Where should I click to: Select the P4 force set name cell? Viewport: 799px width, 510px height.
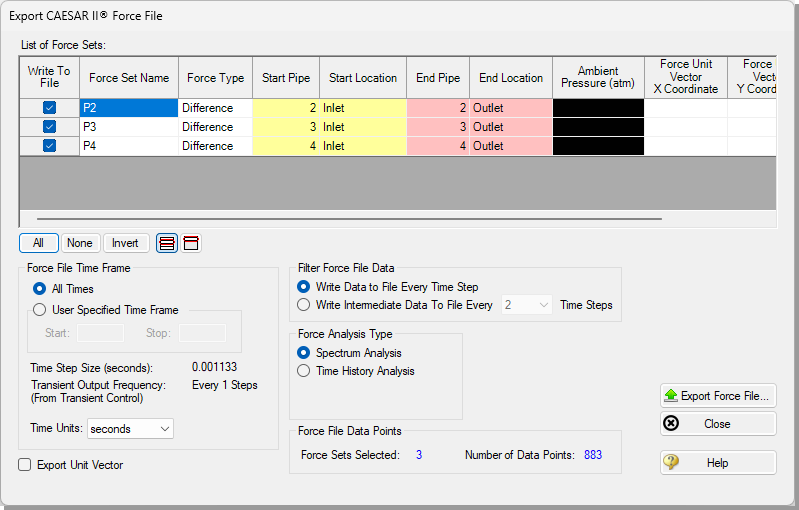tap(129, 146)
